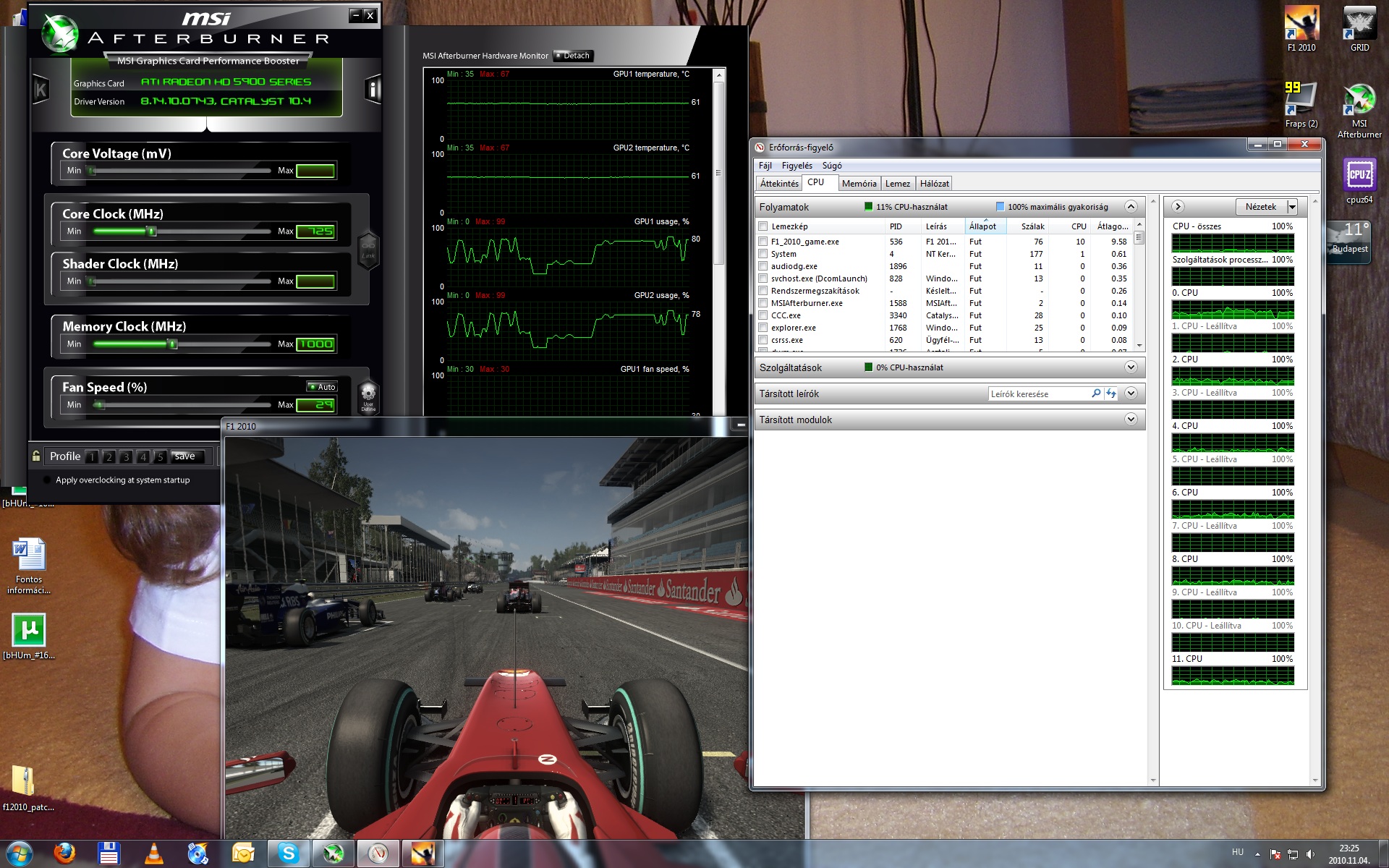Click the Leírók keresése search field
The image size is (1389, 868).
(1040, 393)
